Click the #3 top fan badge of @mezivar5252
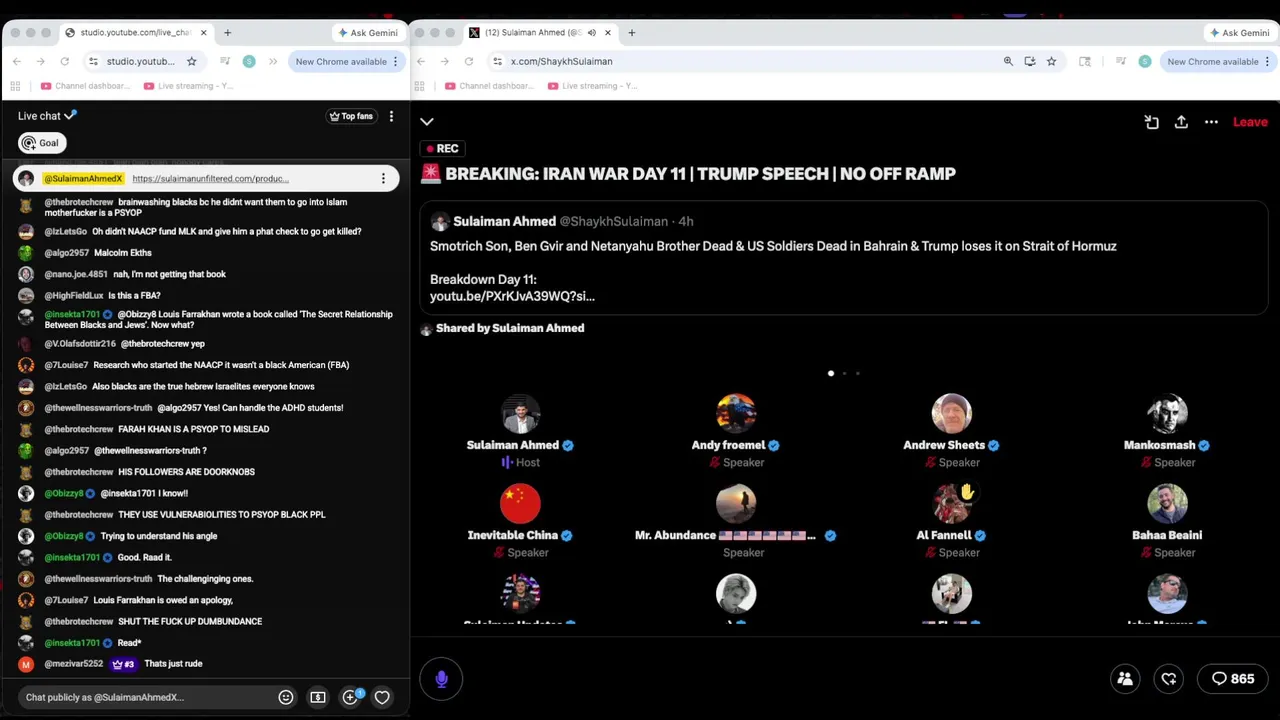Image resolution: width=1280 pixels, height=720 pixels. click(x=123, y=664)
